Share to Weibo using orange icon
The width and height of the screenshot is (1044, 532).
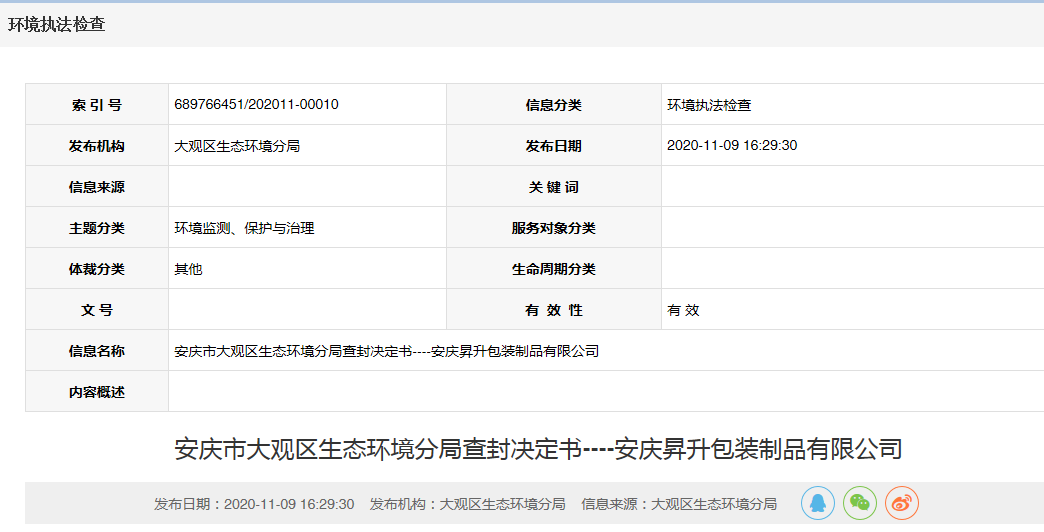tap(901, 503)
